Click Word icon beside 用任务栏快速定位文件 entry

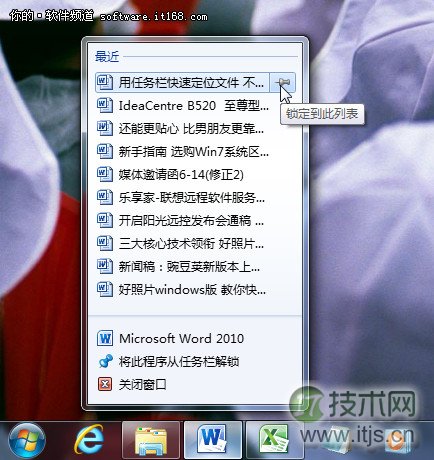[105, 82]
